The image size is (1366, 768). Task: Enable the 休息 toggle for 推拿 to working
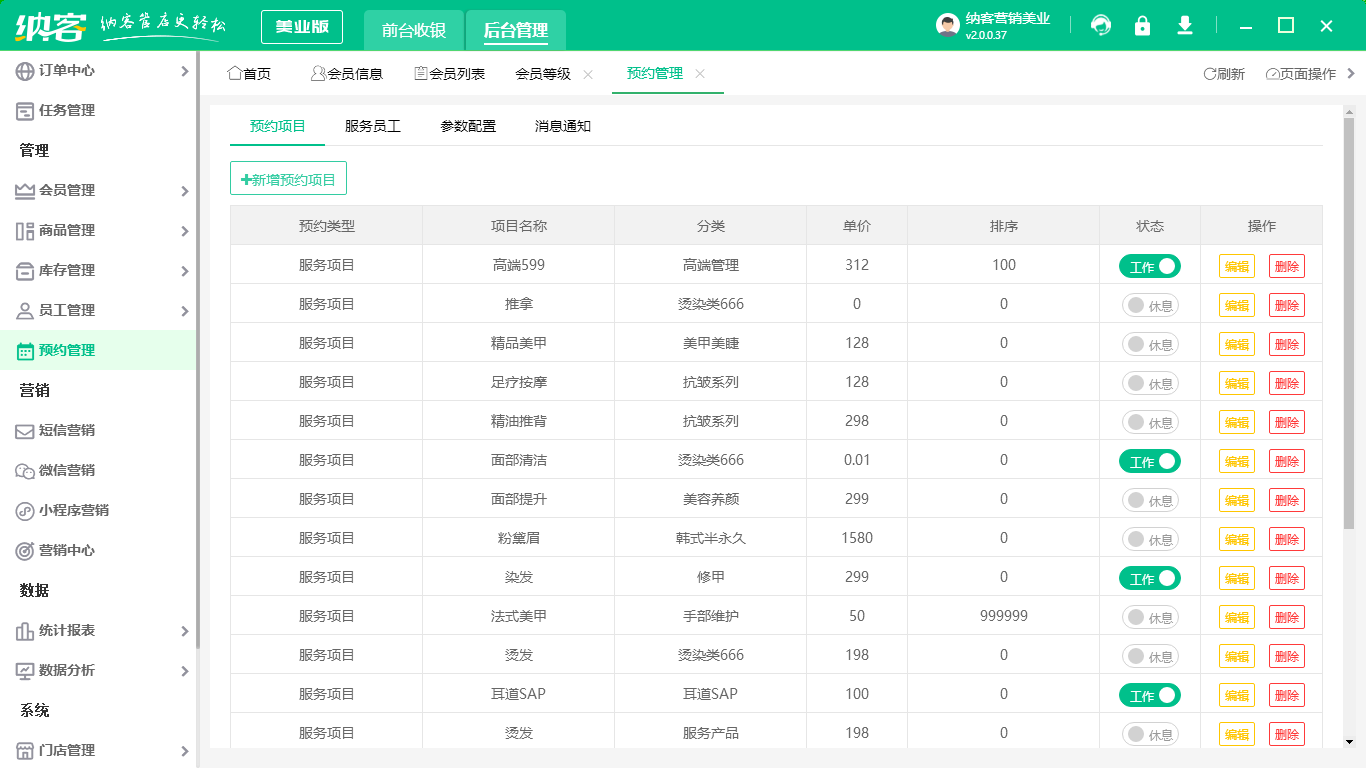(1150, 304)
